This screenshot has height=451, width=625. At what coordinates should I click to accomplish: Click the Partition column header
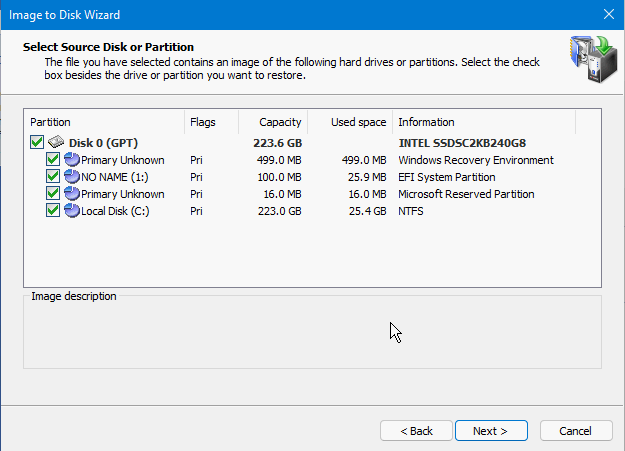click(x=104, y=122)
